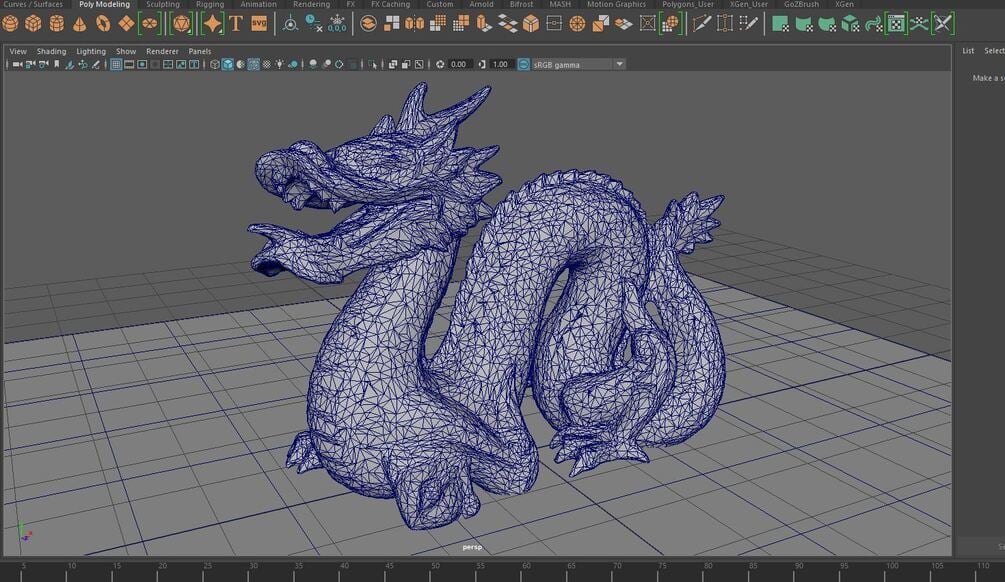Click the exposure value field 0.00
Screen dimensions: 1005x582
pos(460,65)
